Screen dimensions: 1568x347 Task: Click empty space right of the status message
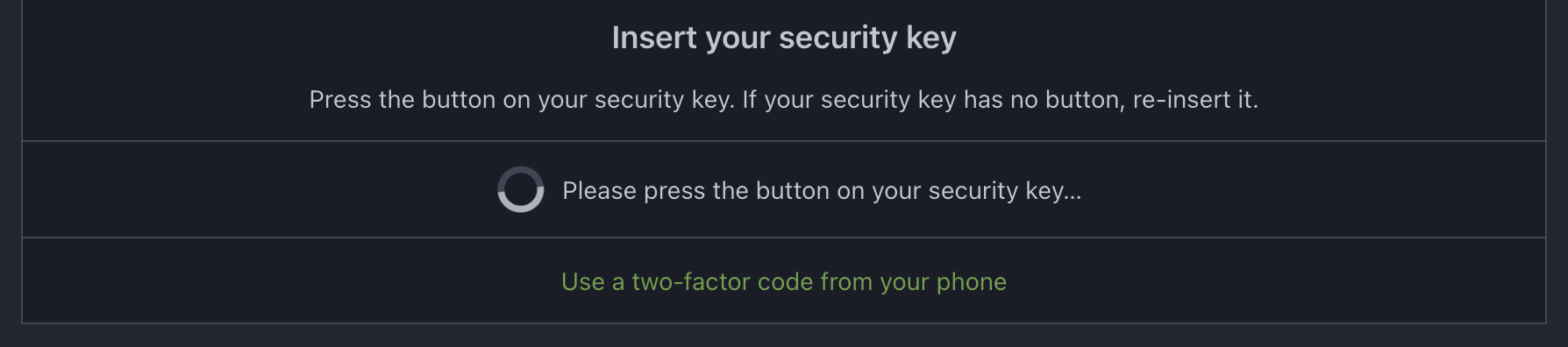(x=1315, y=189)
